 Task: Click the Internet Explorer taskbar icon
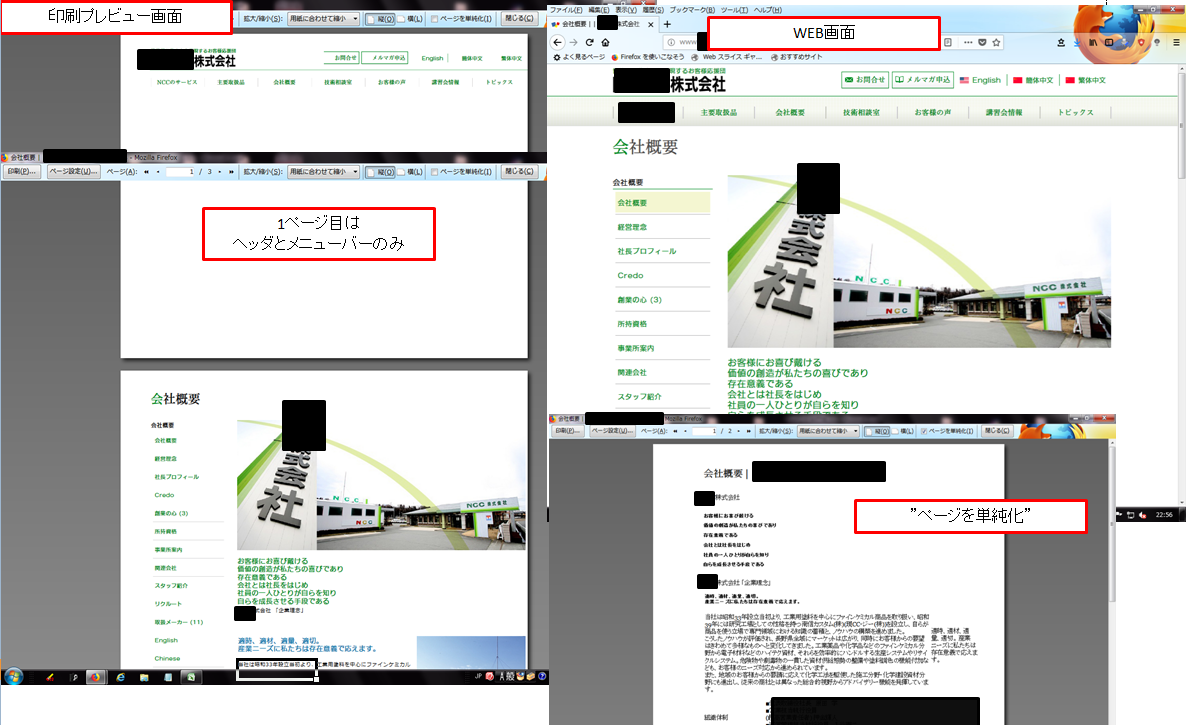pyautogui.click(x=121, y=677)
